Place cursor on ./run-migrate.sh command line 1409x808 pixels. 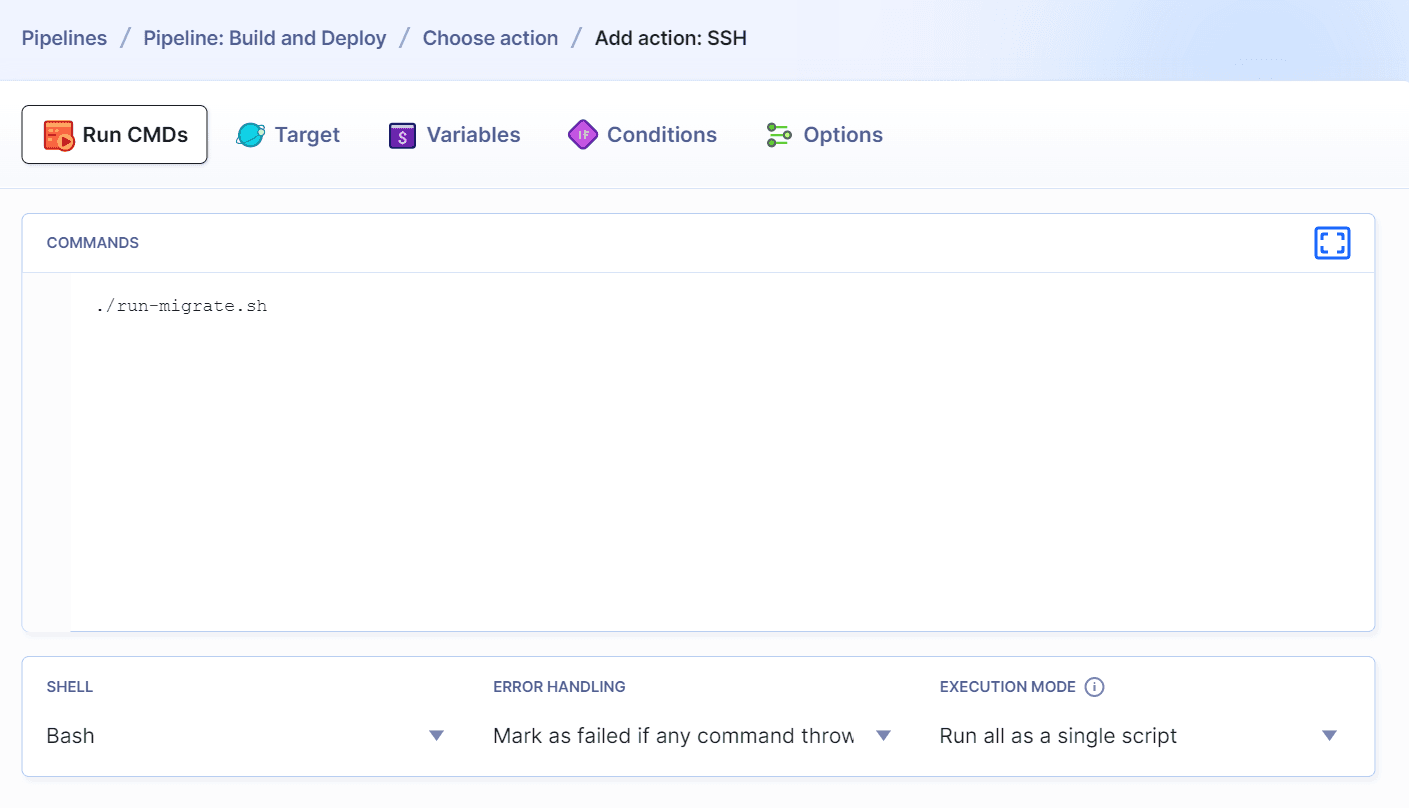(x=182, y=306)
